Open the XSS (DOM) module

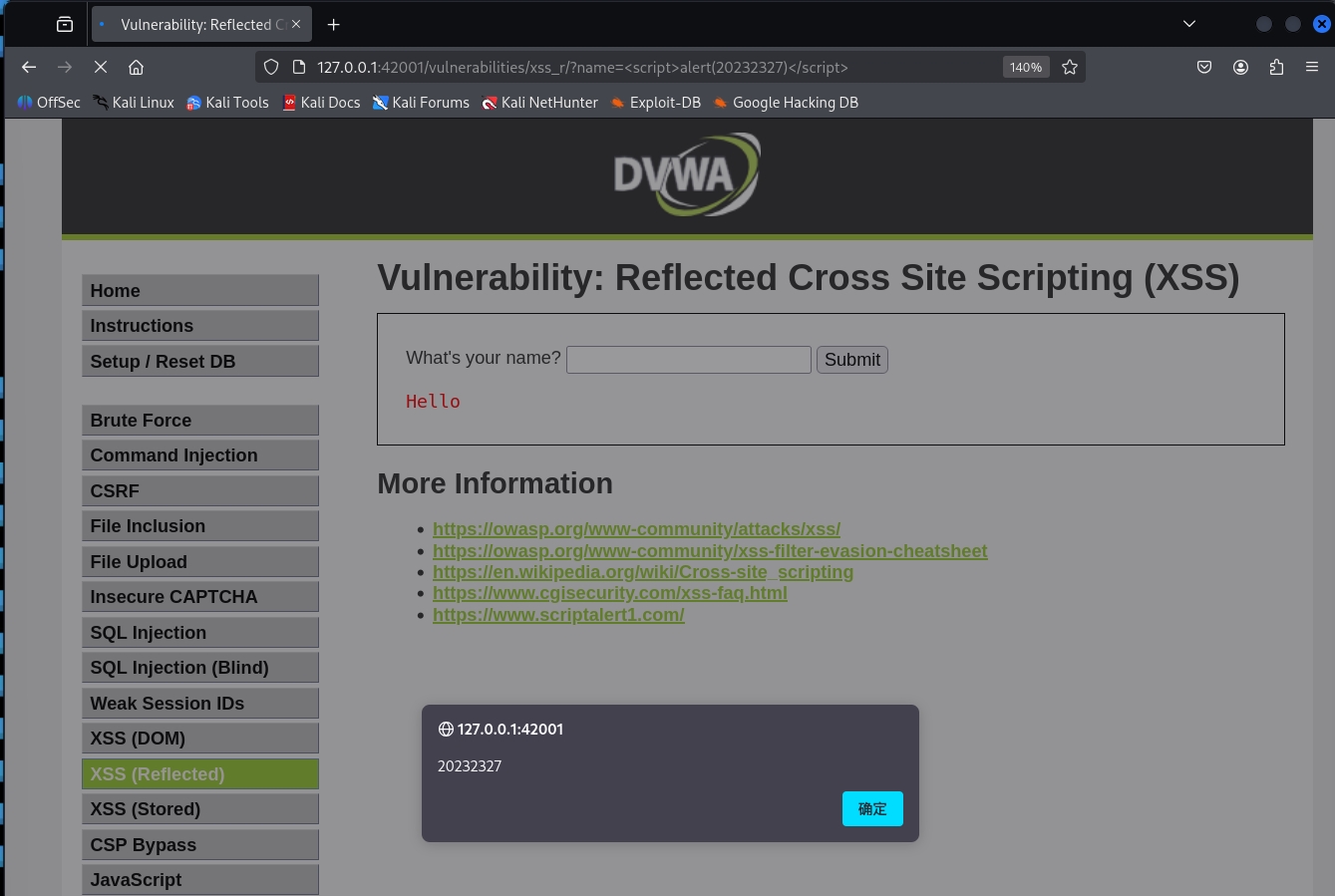200,739
